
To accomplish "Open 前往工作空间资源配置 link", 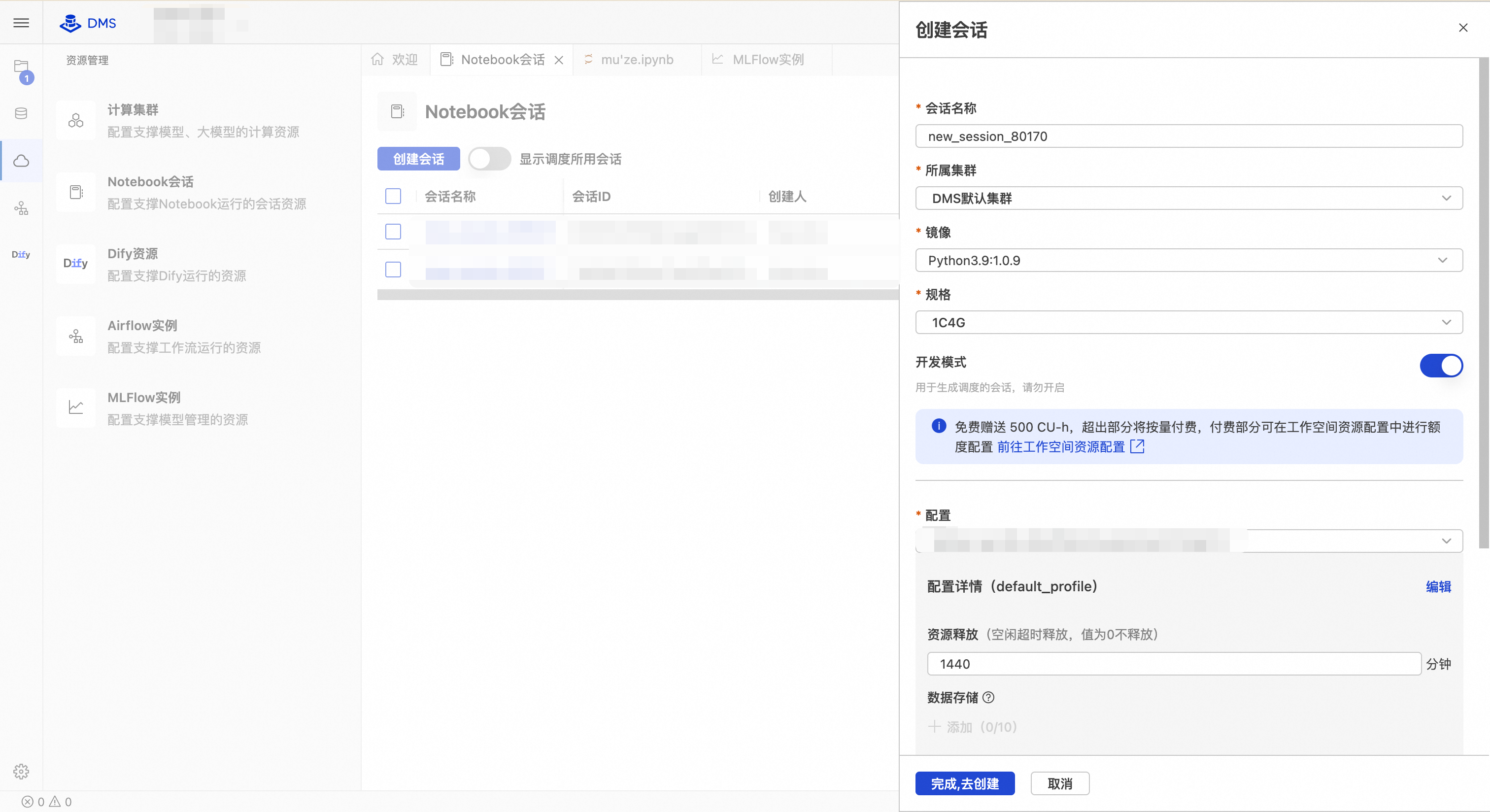I will tap(1060, 447).
